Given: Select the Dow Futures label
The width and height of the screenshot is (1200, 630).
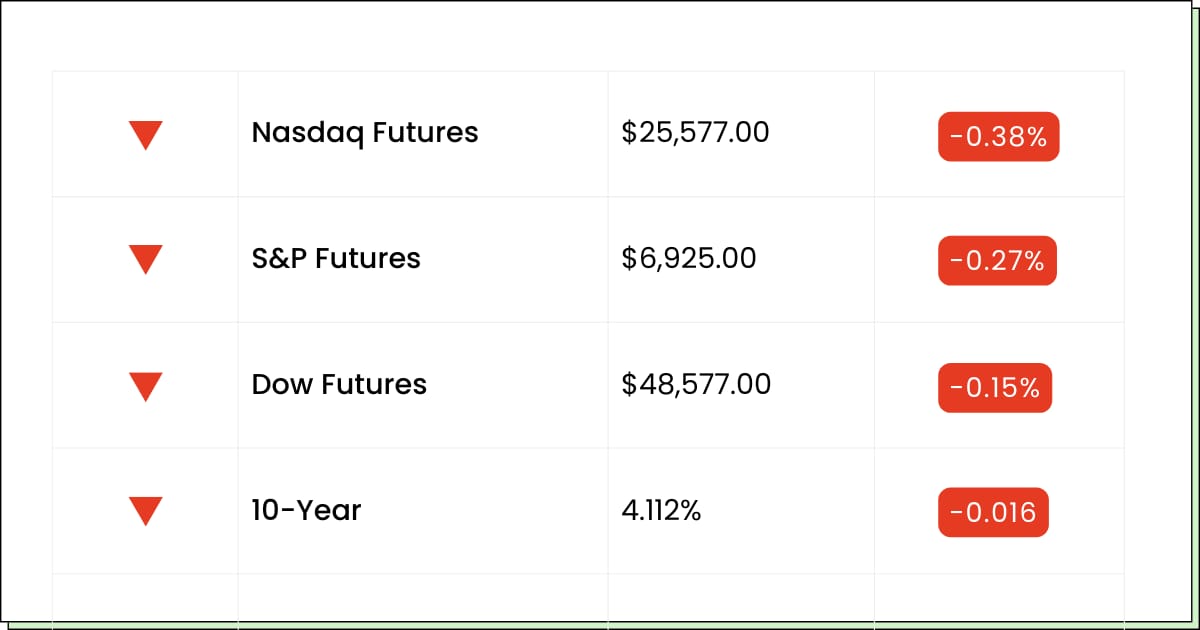Looking at the screenshot, I should (x=339, y=384).
